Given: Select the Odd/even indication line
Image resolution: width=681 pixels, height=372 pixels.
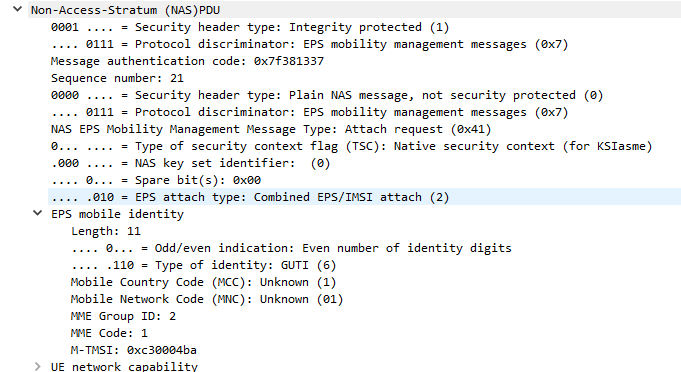Looking at the screenshot, I should 291,248.
